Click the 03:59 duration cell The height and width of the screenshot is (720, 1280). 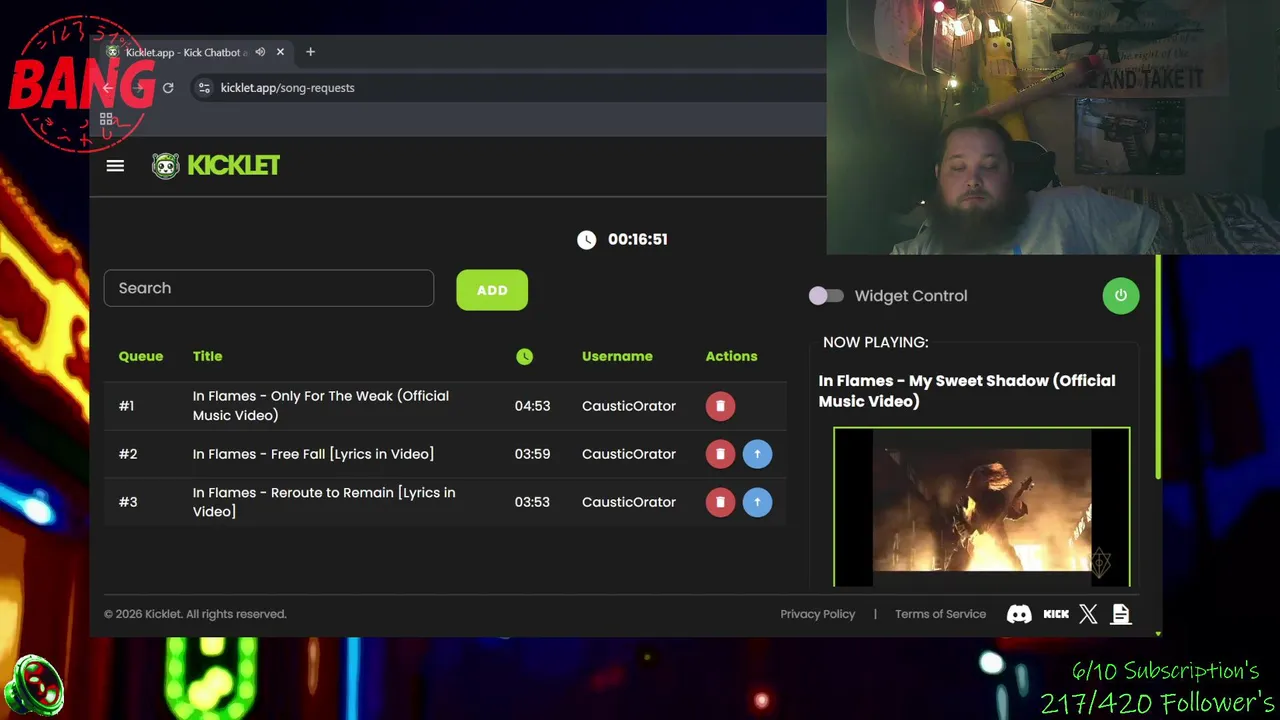click(x=532, y=454)
